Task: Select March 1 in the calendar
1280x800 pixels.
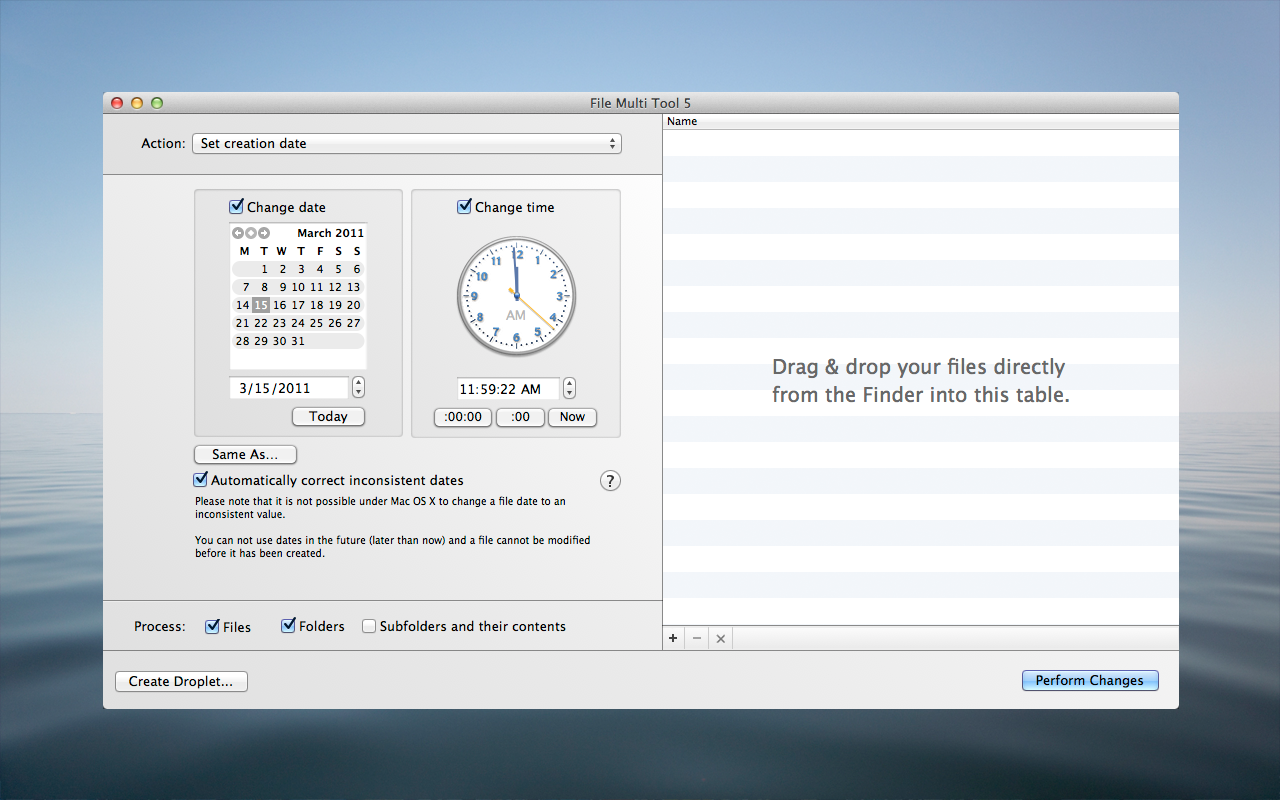Action: 264,269
